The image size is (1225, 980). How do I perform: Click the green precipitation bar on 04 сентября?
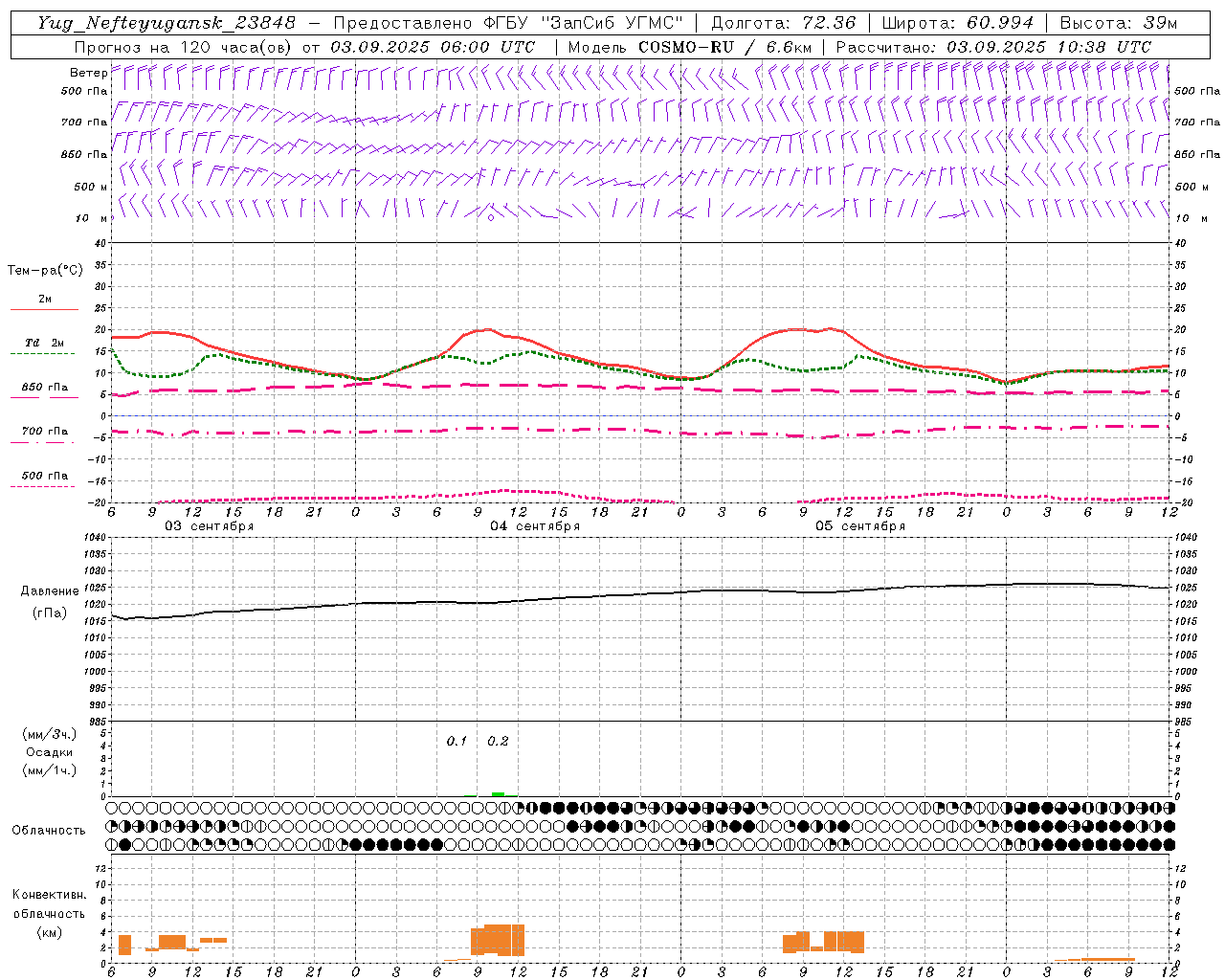click(x=498, y=793)
